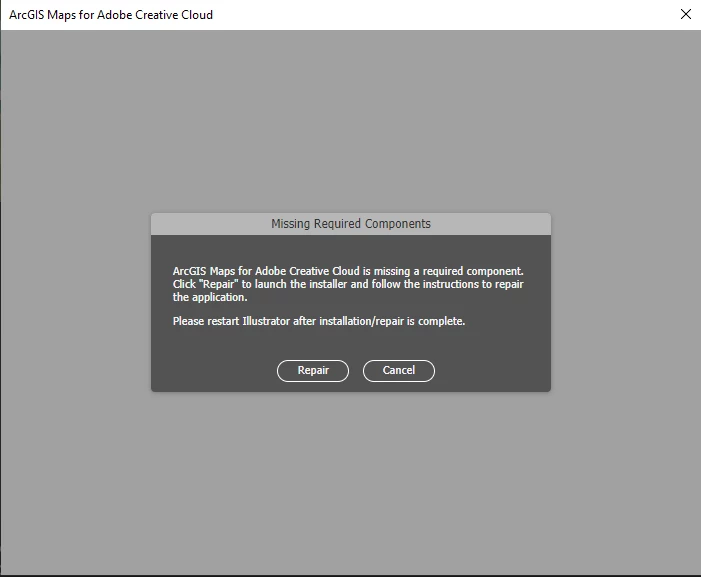Select the 'Missing Required Components' dialog title

pyautogui.click(x=351, y=223)
